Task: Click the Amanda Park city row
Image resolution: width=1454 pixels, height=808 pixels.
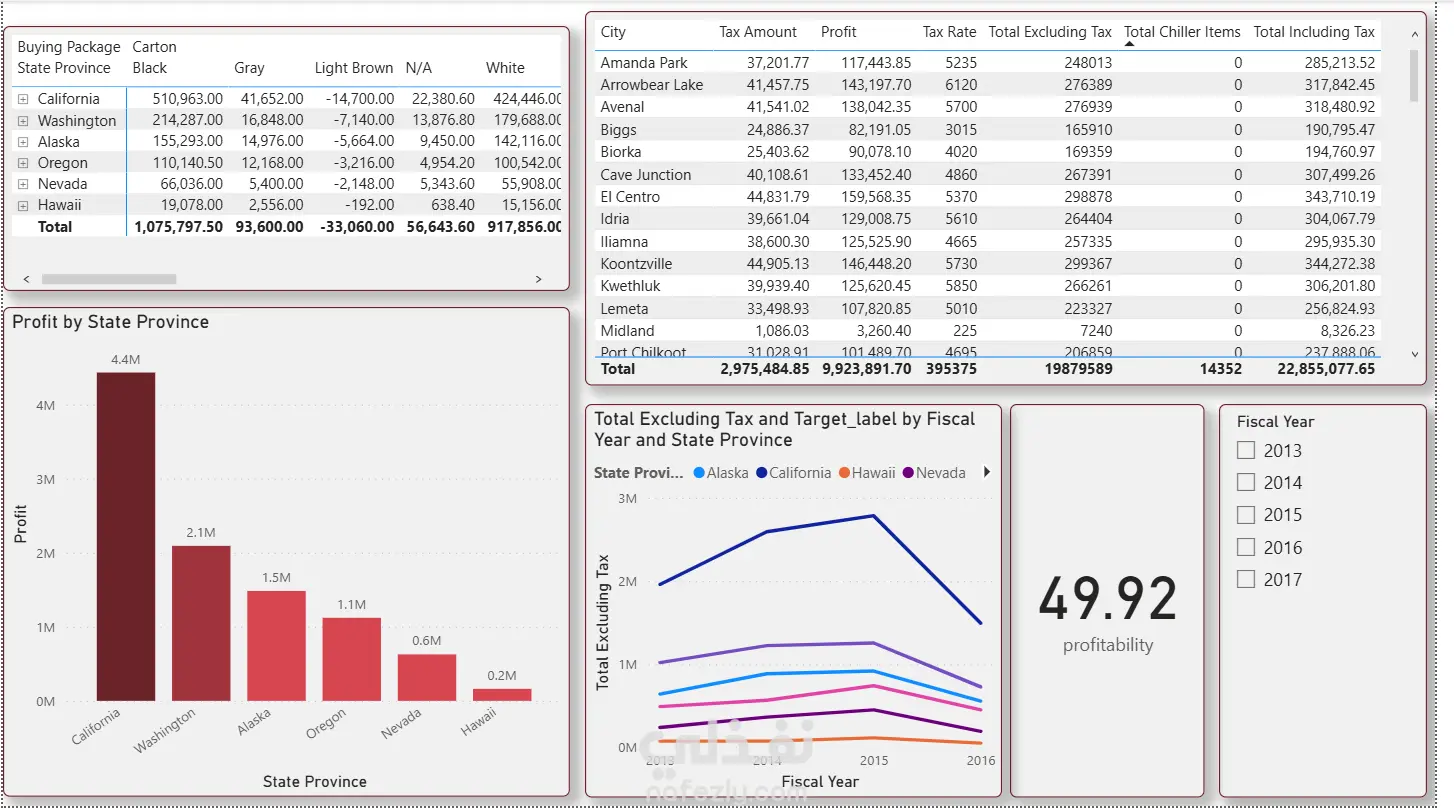Action: click(x=988, y=62)
